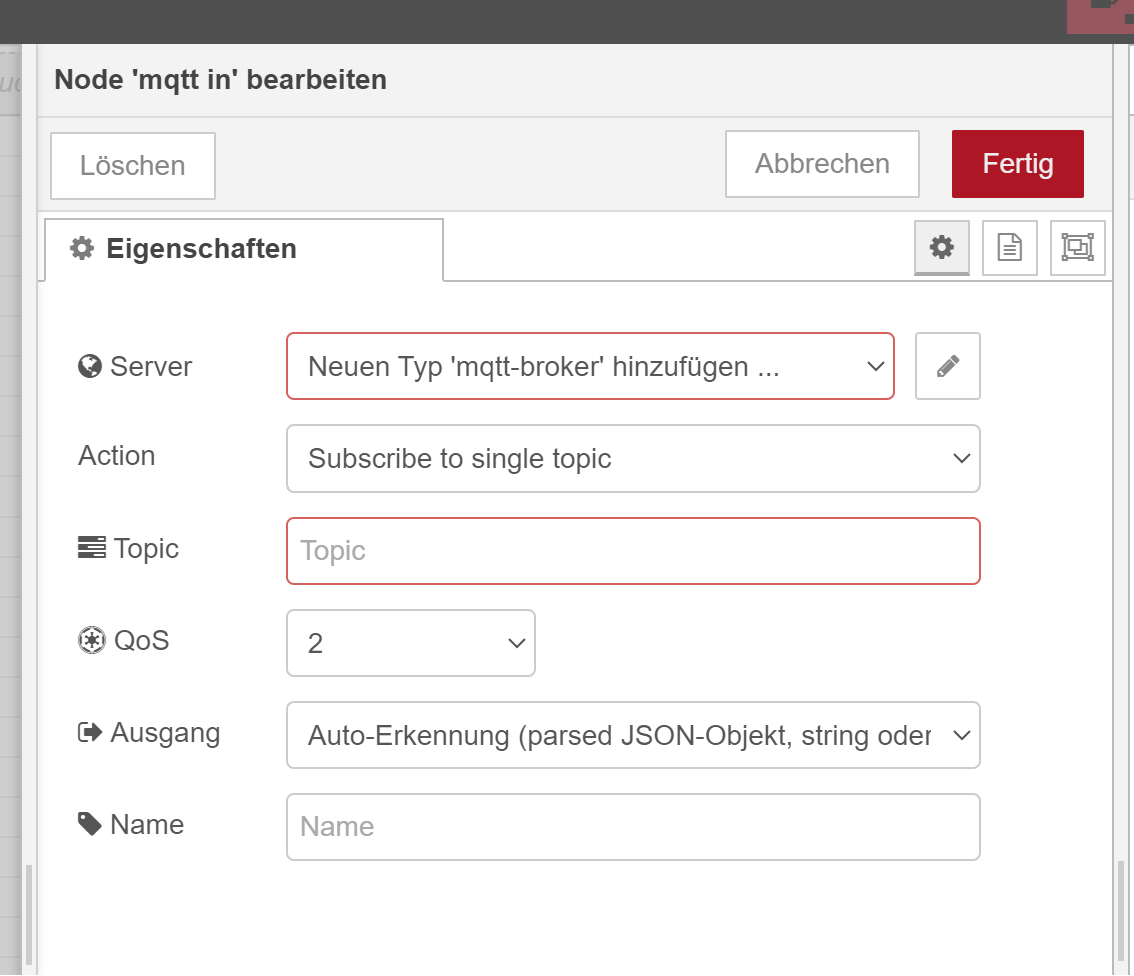
Task: Click the dialog title 'Node 'mqtt in' bearbeiten'
Action: (x=221, y=80)
